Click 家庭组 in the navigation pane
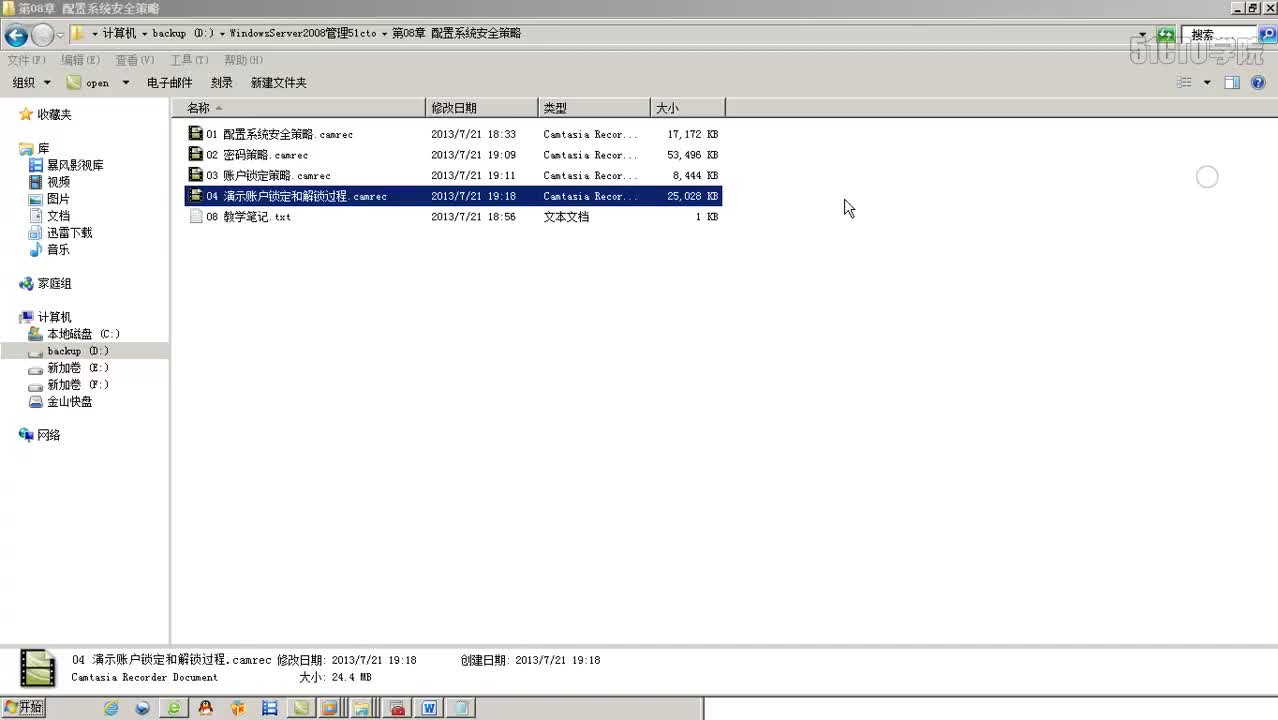The height and width of the screenshot is (720, 1278). pyautogui.click(x=54, y=284)
